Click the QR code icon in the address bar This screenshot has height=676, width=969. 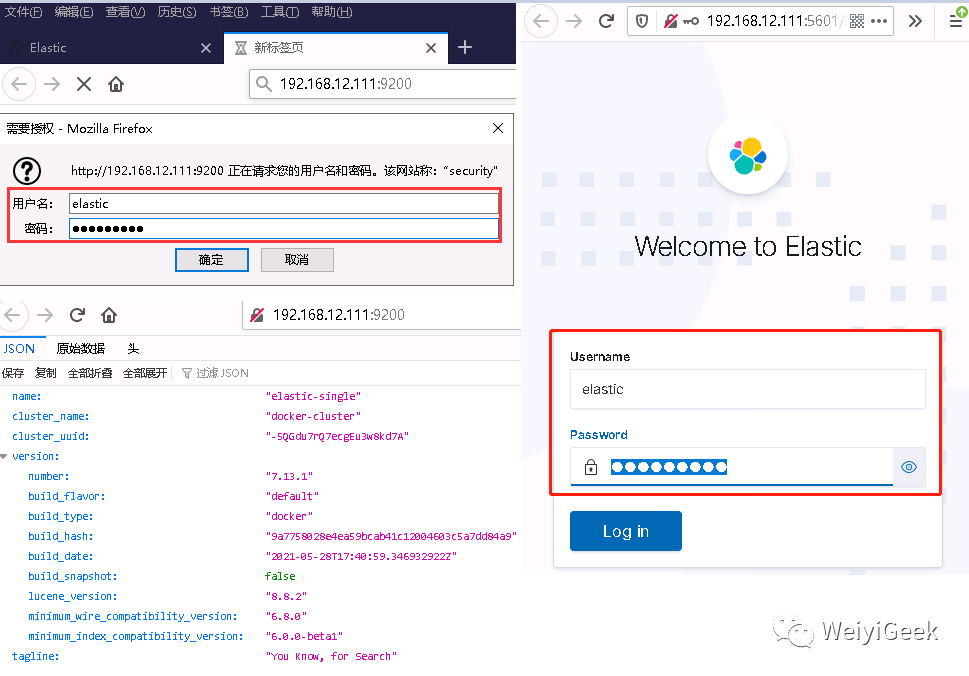tap(857, 21)
